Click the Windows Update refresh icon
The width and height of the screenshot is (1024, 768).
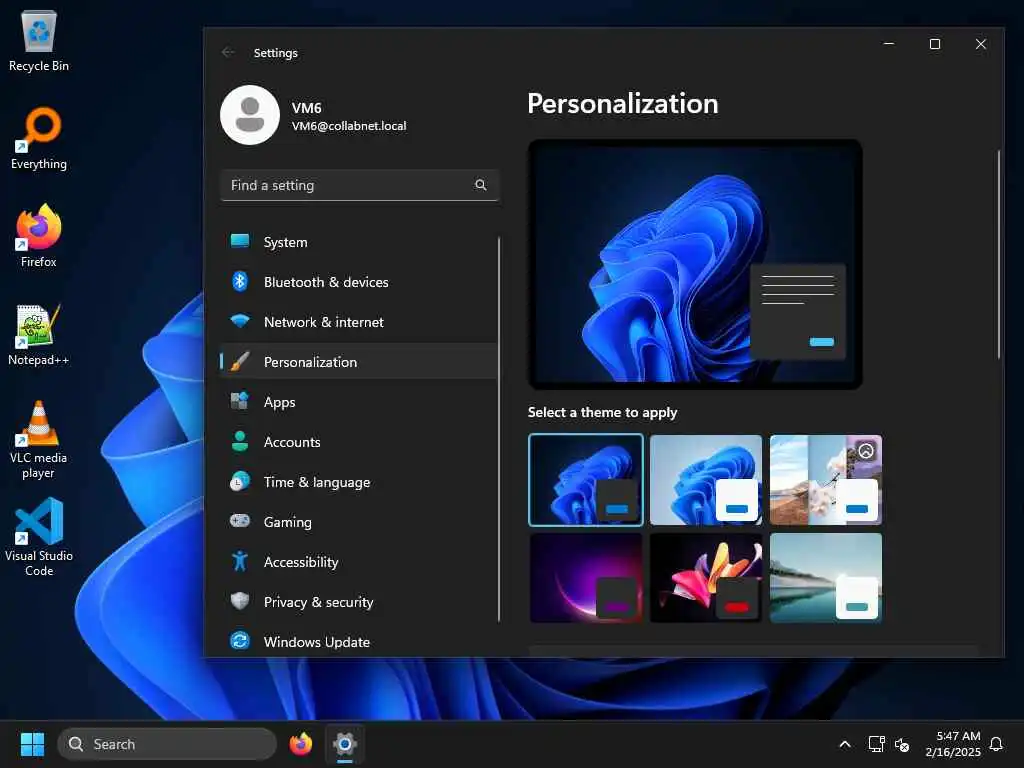240,641
